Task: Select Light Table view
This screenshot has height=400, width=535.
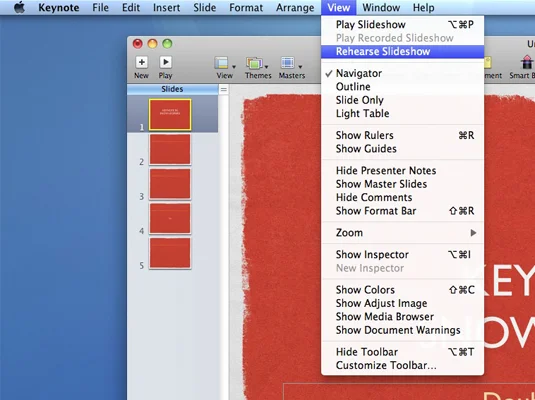Action: point(403,113)
